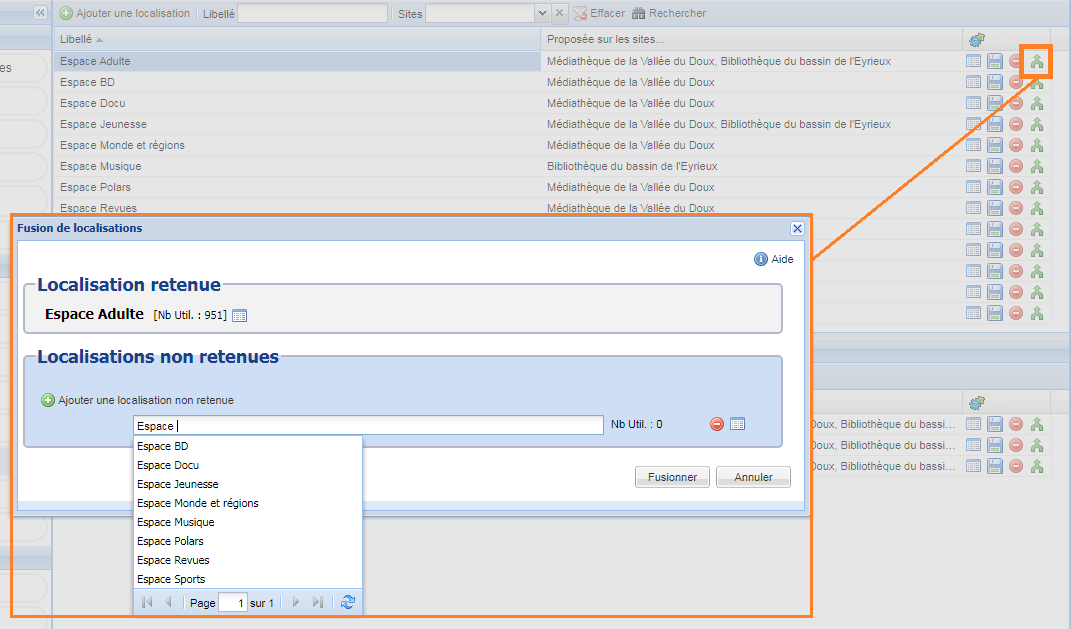Open the grid icon for Espace Jeunesse
The height and width of the screenshot is (629, 1071).
coord(974,125)
